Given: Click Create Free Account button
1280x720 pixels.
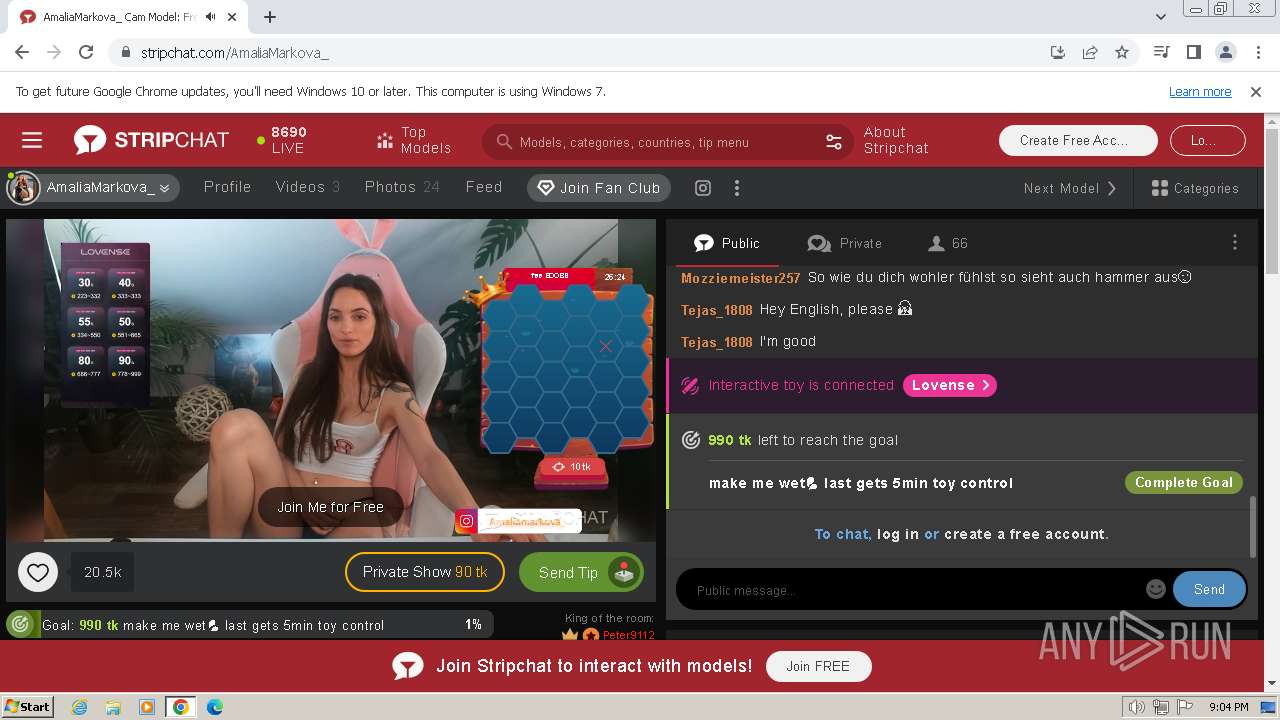Looking at the screenshot, I should coord(1078,141).
